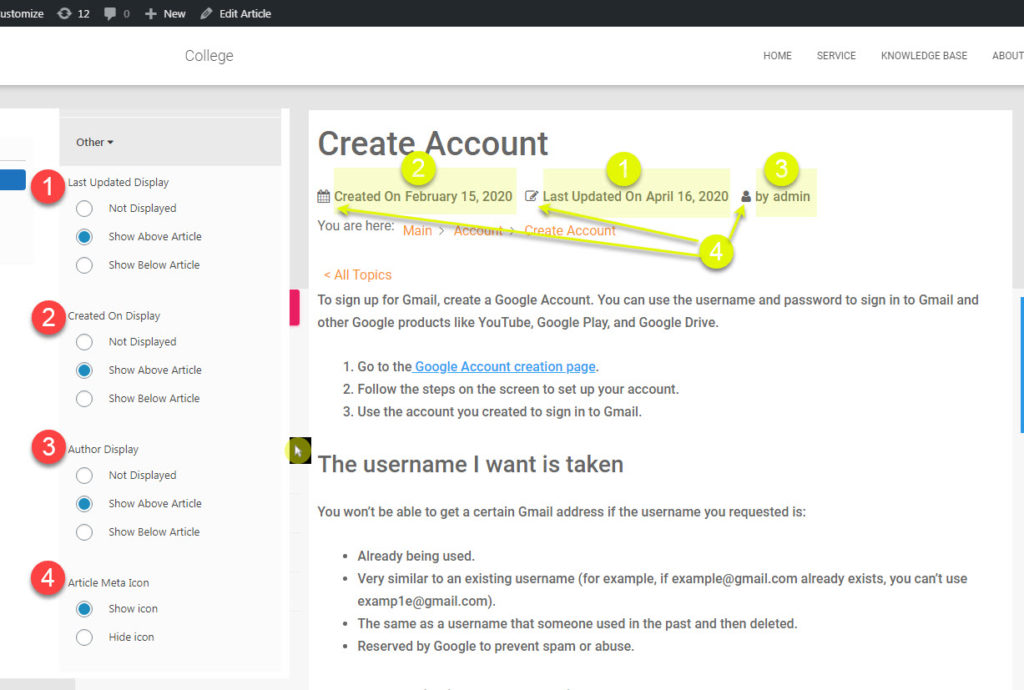Expand the Other dropdown section

click(x=95, y=142)
